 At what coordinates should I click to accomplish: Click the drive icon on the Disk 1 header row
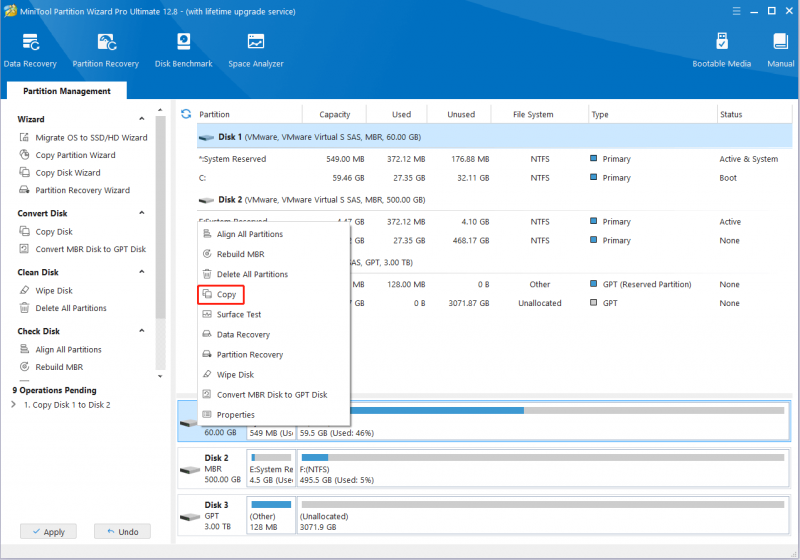click(206, 137)
